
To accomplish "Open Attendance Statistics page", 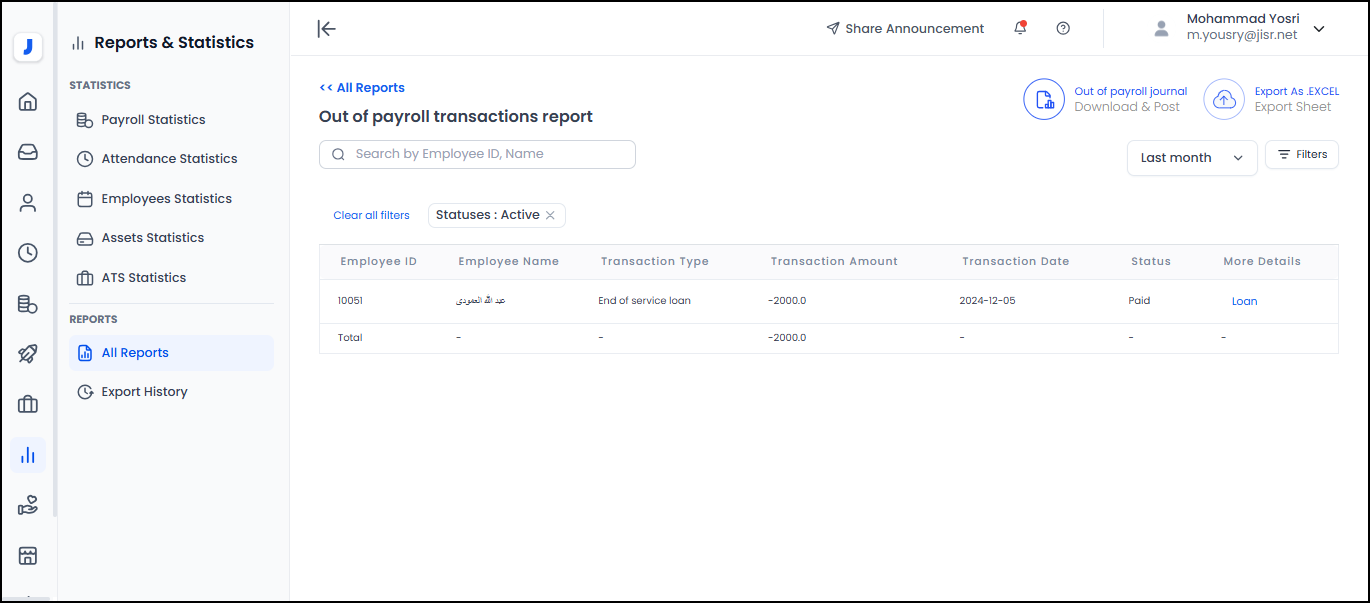I will 169,159.
